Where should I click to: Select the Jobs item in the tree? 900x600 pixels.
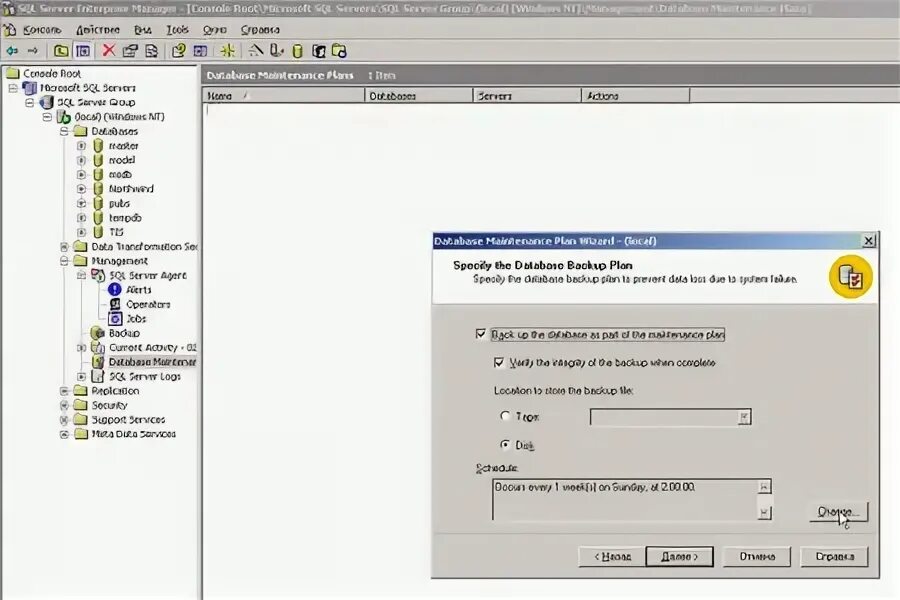[x=136, y=319]
